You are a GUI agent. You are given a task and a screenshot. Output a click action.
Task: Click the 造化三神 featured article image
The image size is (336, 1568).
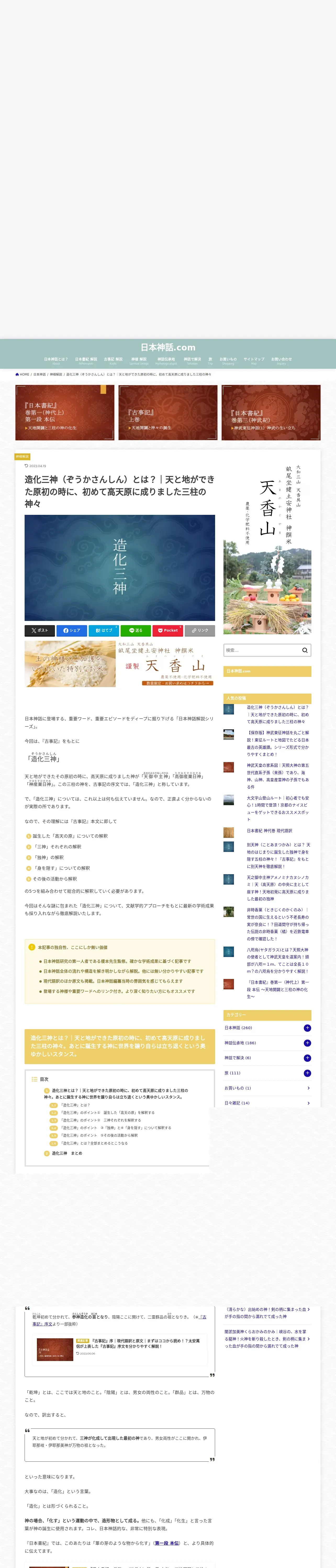coord(120,568)
